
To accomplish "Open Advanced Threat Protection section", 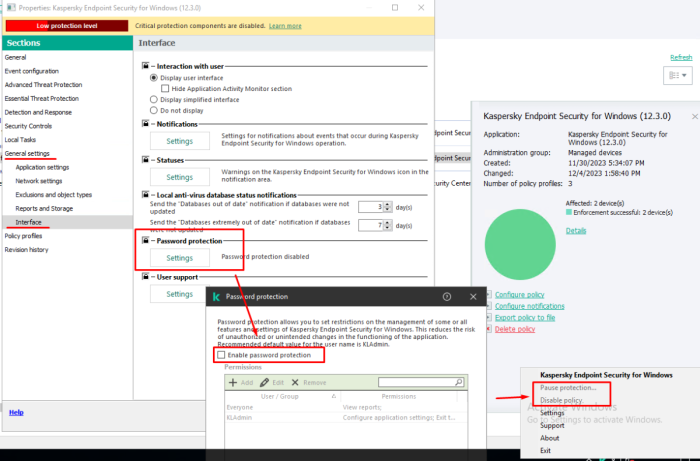I will click(x=43, y=85).
